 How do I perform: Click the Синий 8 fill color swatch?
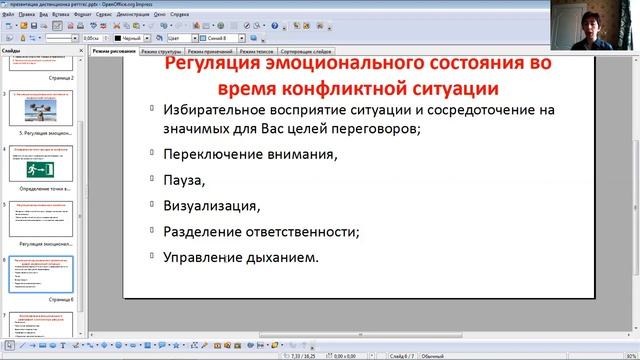203,38
